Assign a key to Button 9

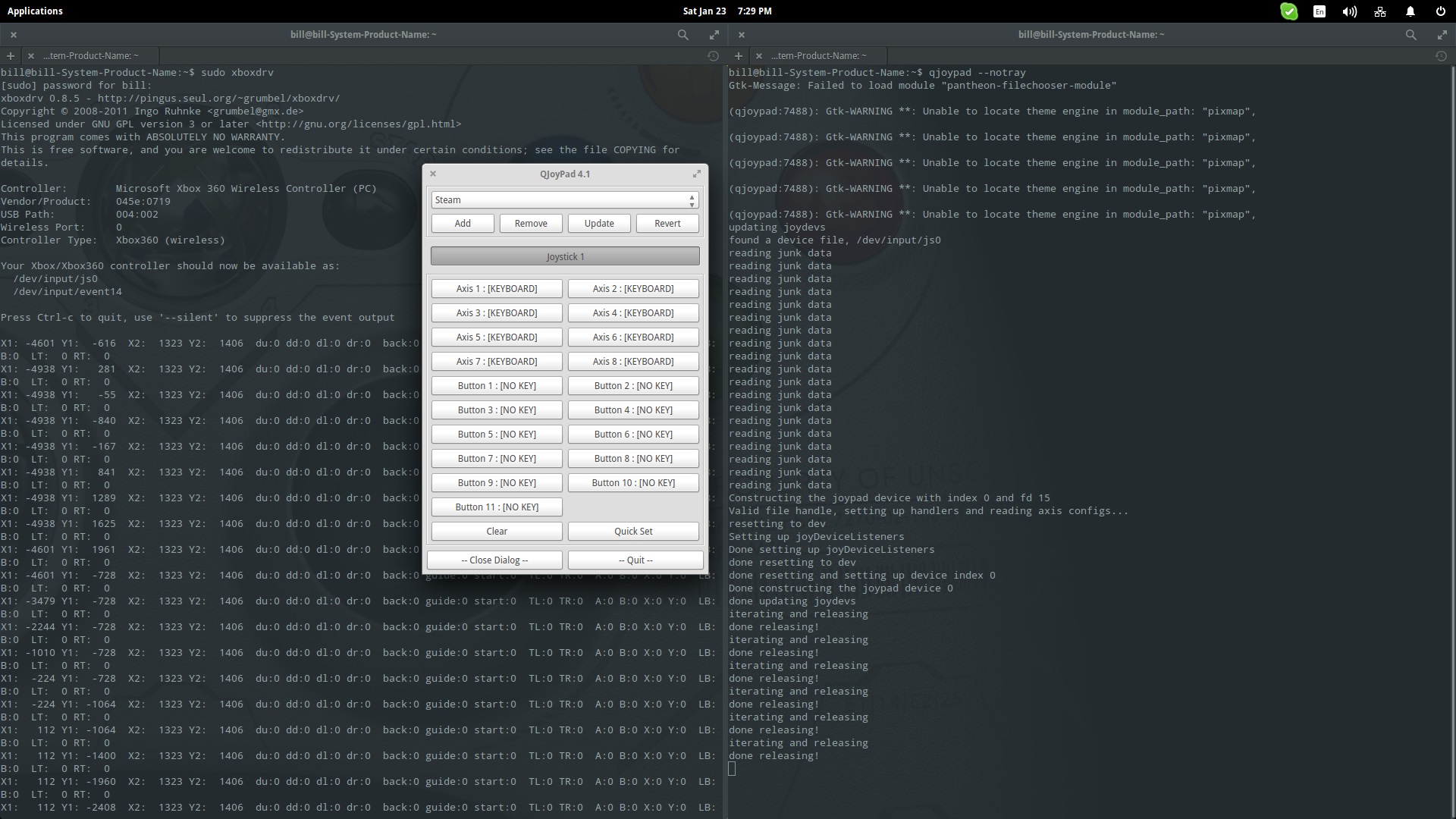pyautogui.click(x=497, y=483)
